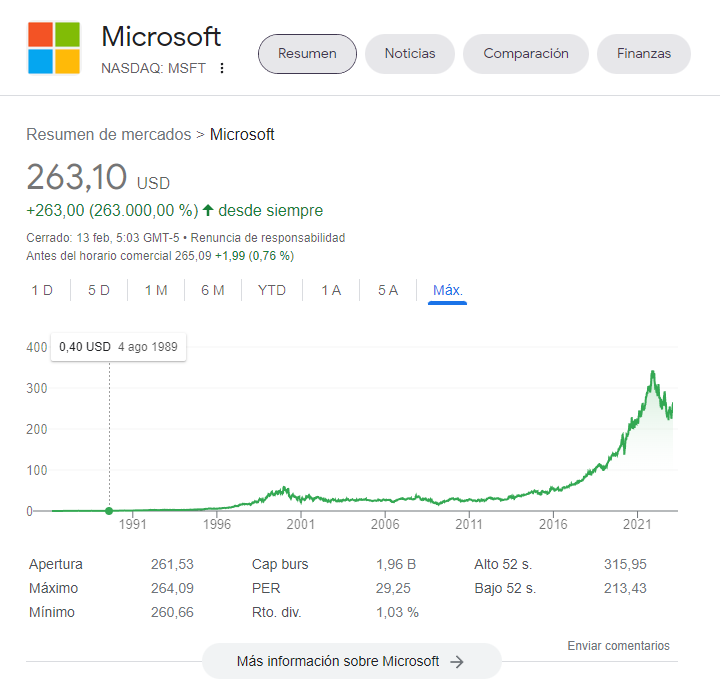
Task: Switch to the Noticias tab
Action: [410, 54]
